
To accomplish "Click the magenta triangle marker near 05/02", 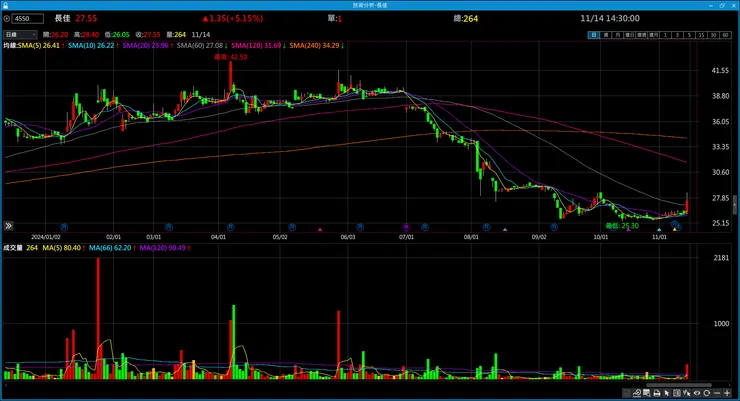I will point(320,230).
